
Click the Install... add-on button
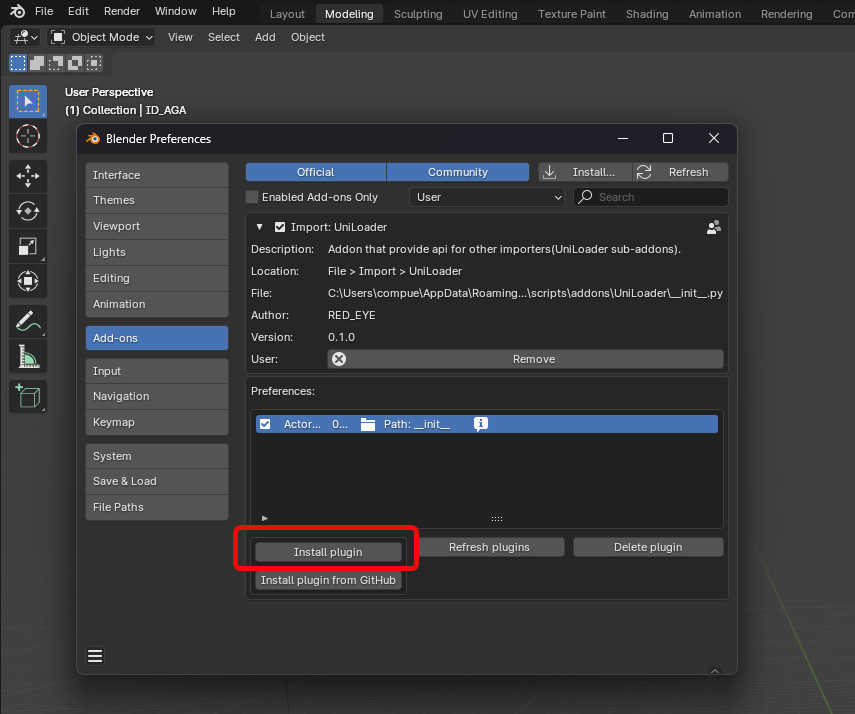coord(586,172)
